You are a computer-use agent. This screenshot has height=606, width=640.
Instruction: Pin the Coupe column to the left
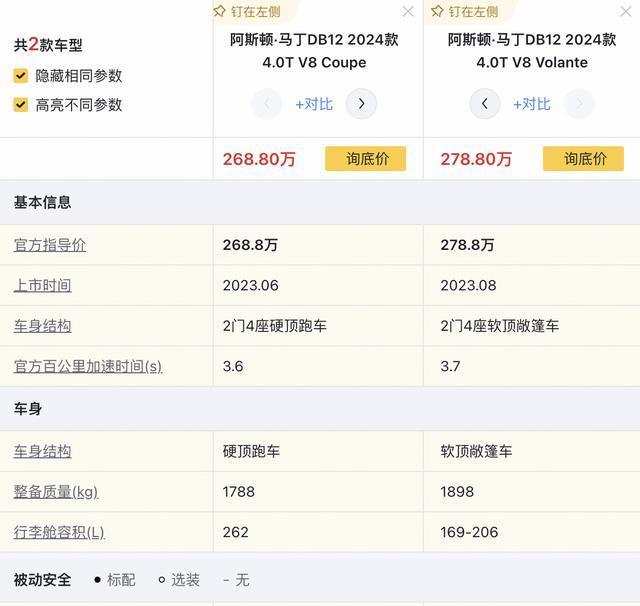click(x=247, y=11)
